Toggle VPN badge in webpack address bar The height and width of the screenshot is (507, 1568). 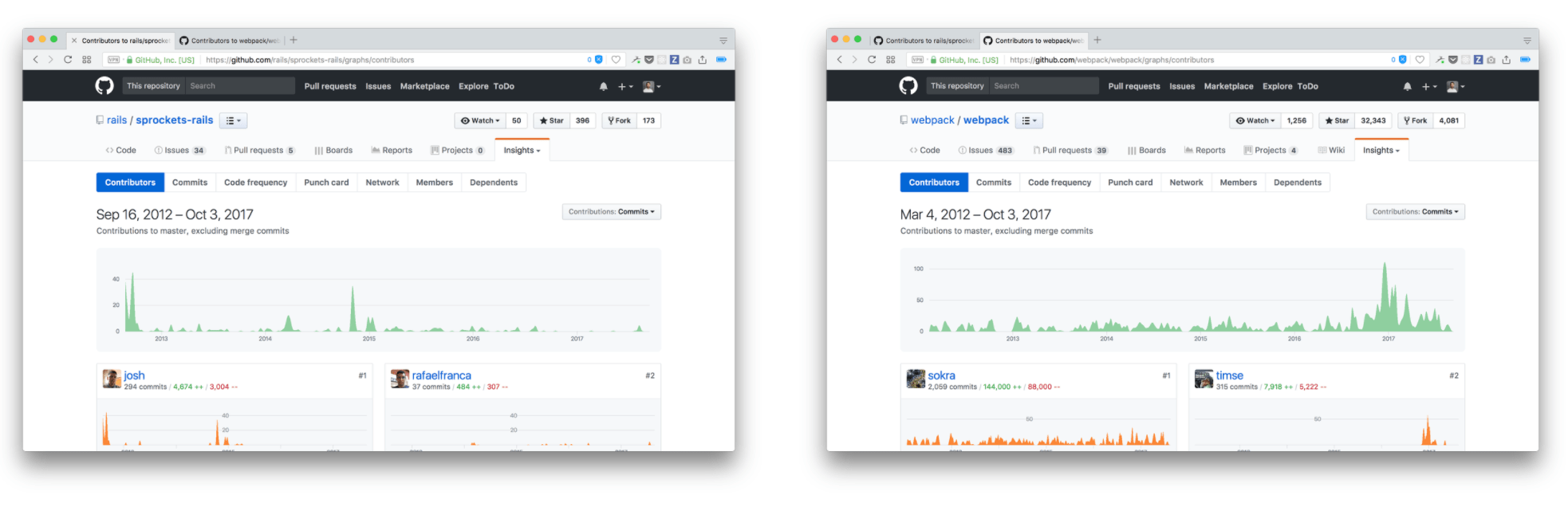pos(918,60)
